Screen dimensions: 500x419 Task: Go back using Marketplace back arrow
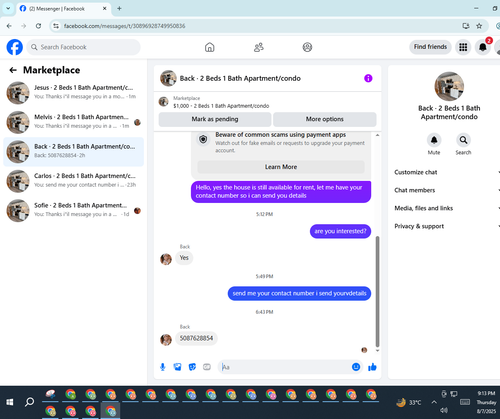13,70
